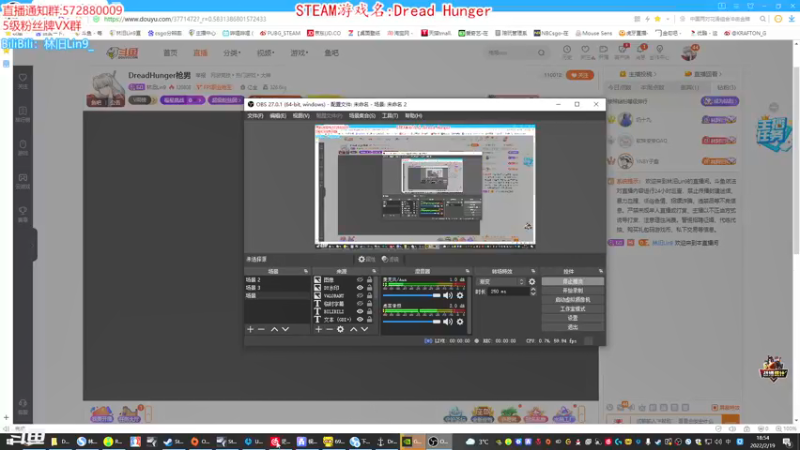Image resolution: width=800 pixels, height=450 pixels.
Task: Click the 停止推流 button in OBS controls
Action: 572,282
